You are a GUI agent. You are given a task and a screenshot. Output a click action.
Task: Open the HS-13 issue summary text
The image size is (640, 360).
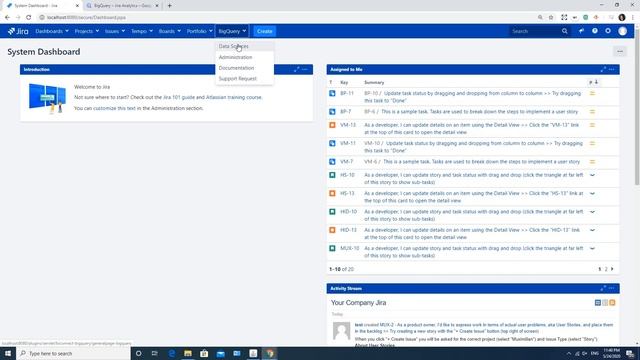pos(473,197)
